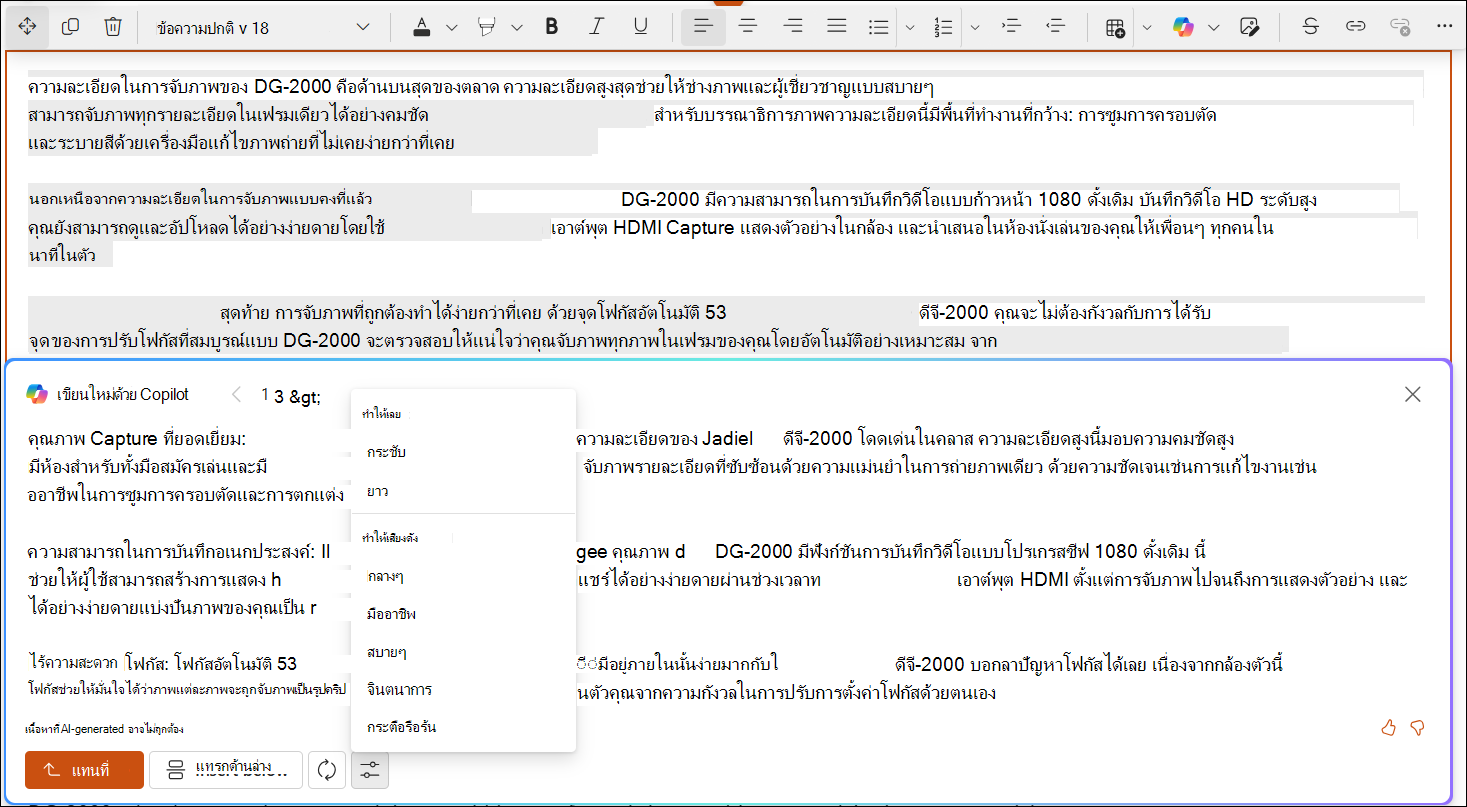Choose the สบายๆ tone
Screen dimensions: 1467x807
(x=463, y=652)
